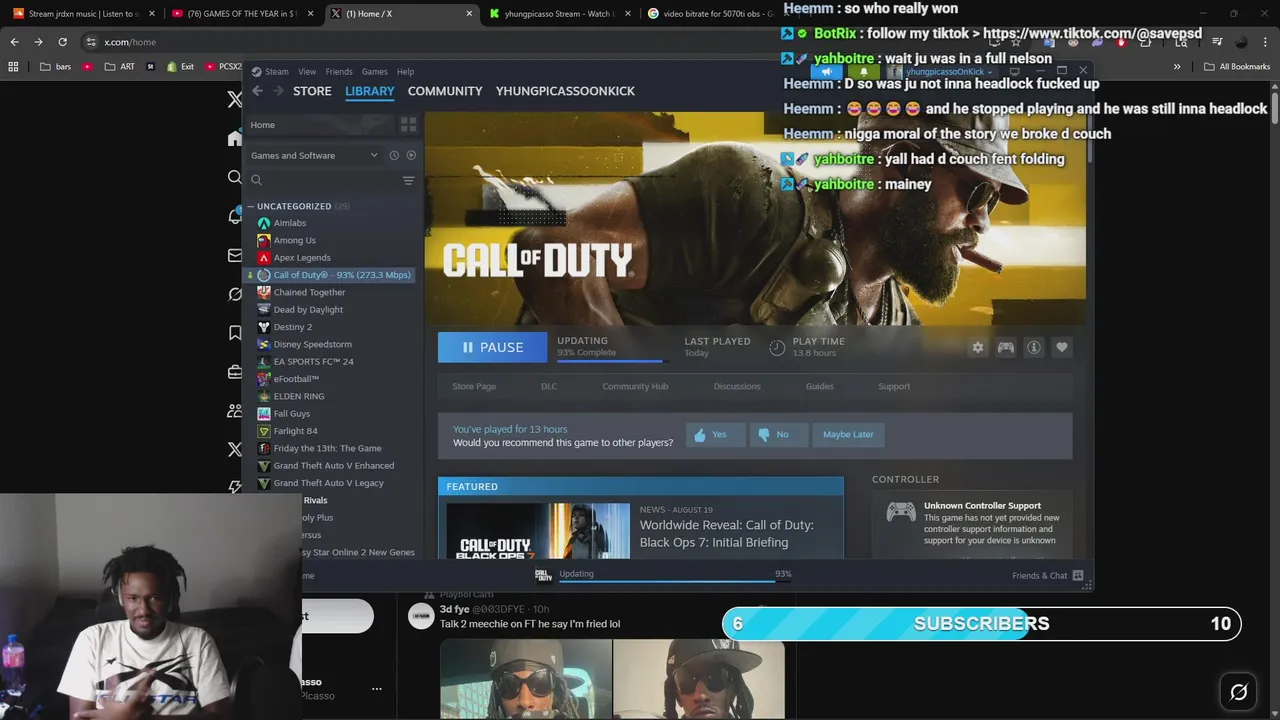The image size is (1280, 720).
Task: Switch to yhungpicasso Stream Kick tab
Action: [x=560, y=14]
